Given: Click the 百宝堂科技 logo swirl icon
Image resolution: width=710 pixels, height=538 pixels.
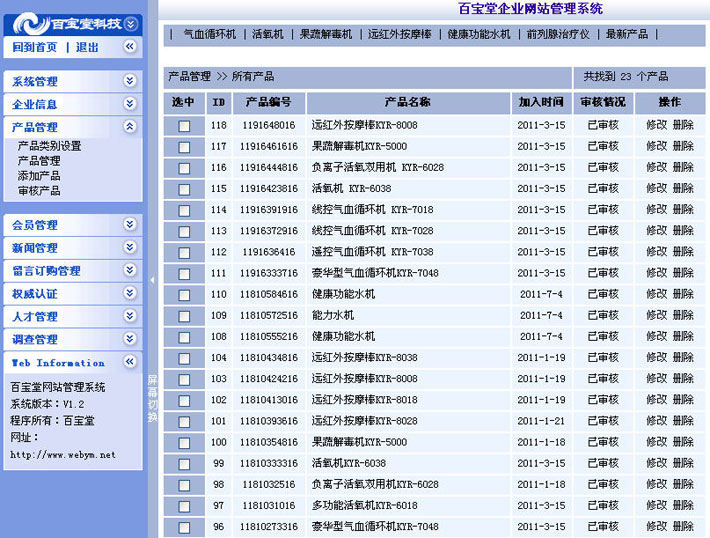Looking at the screenshot, I should (x=31, y=24).
